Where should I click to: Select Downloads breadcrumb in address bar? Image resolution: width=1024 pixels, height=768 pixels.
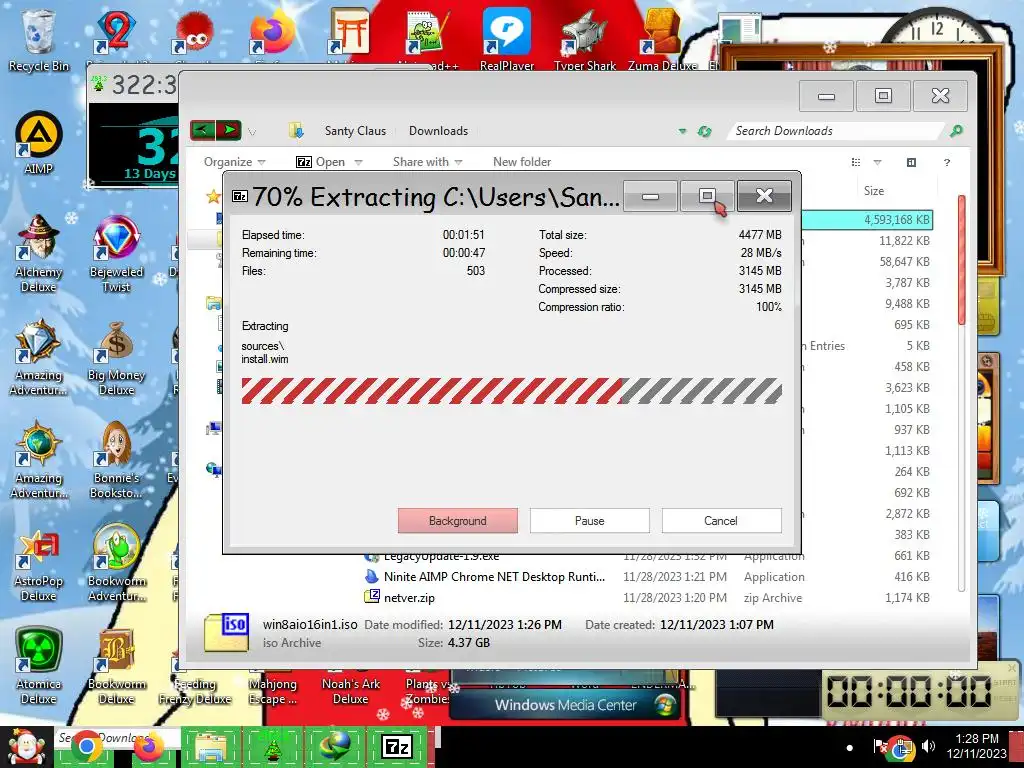click(x=438, y=131)
